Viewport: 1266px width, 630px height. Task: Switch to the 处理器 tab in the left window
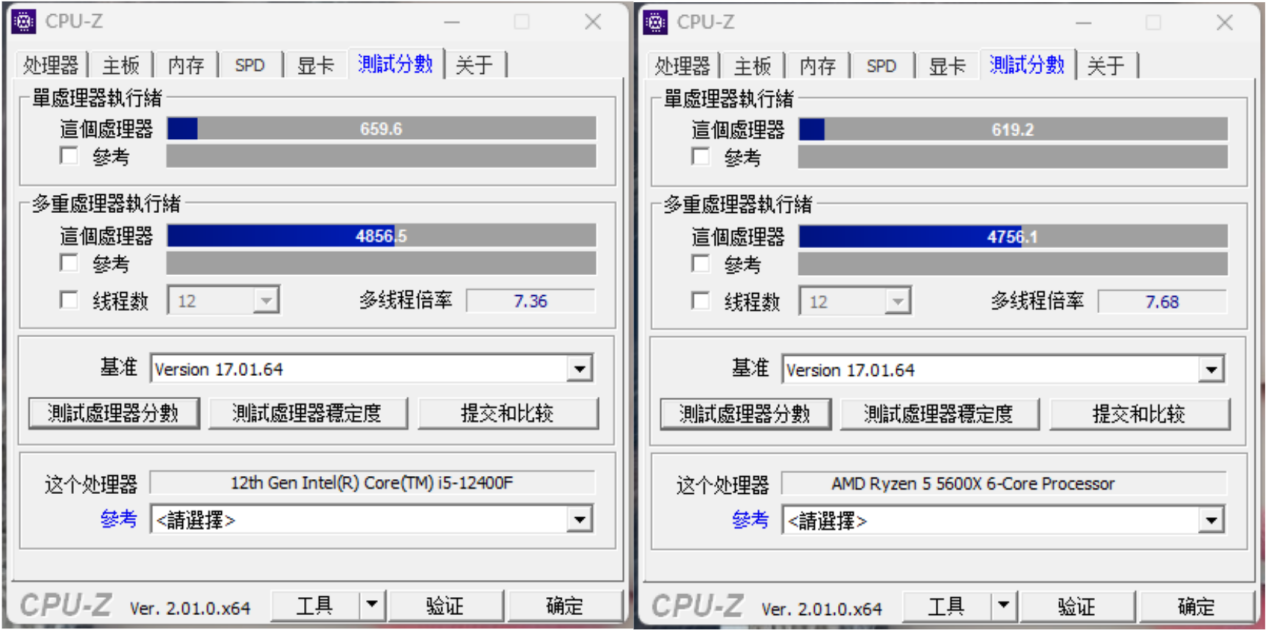(x=51, y=64)
